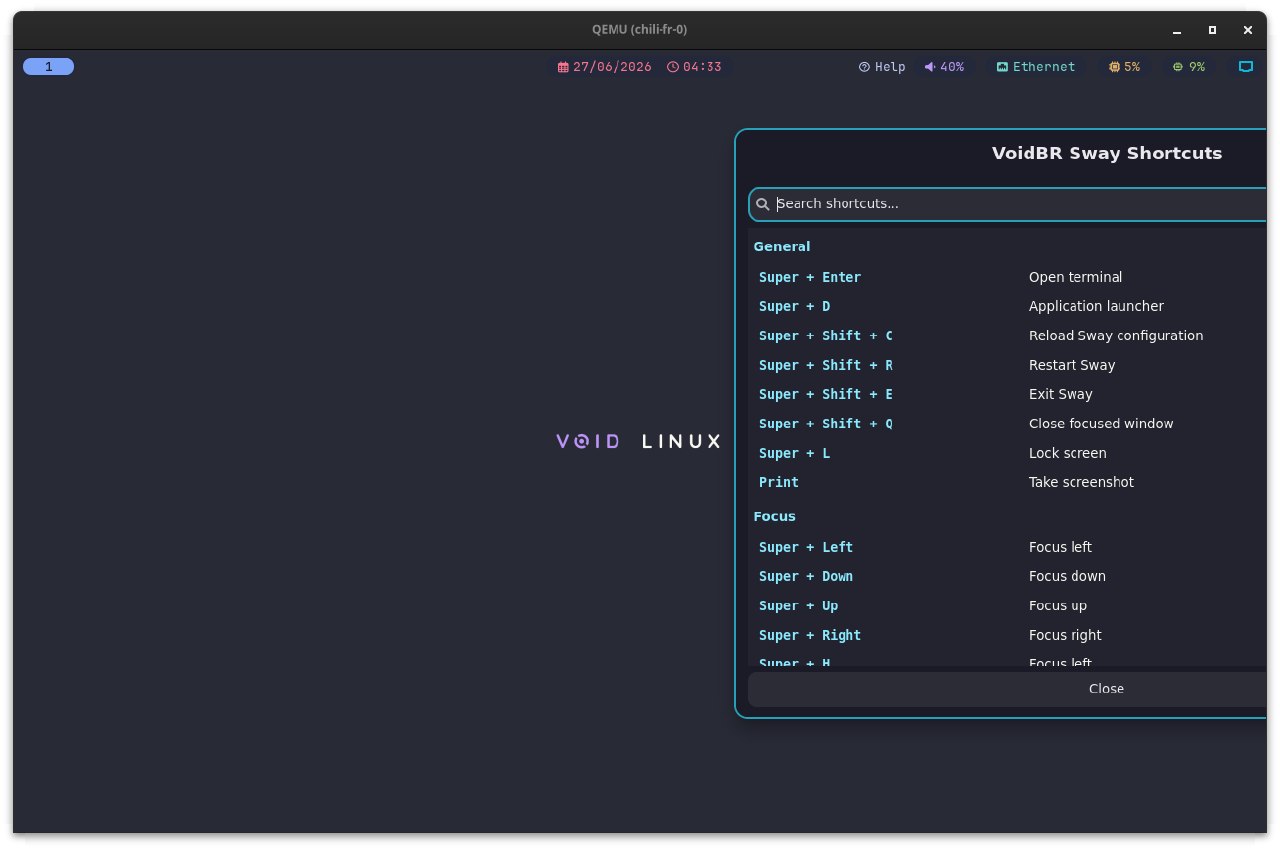
Task: Focus the Search shortcuts input field
Action: coord(1008,204)
